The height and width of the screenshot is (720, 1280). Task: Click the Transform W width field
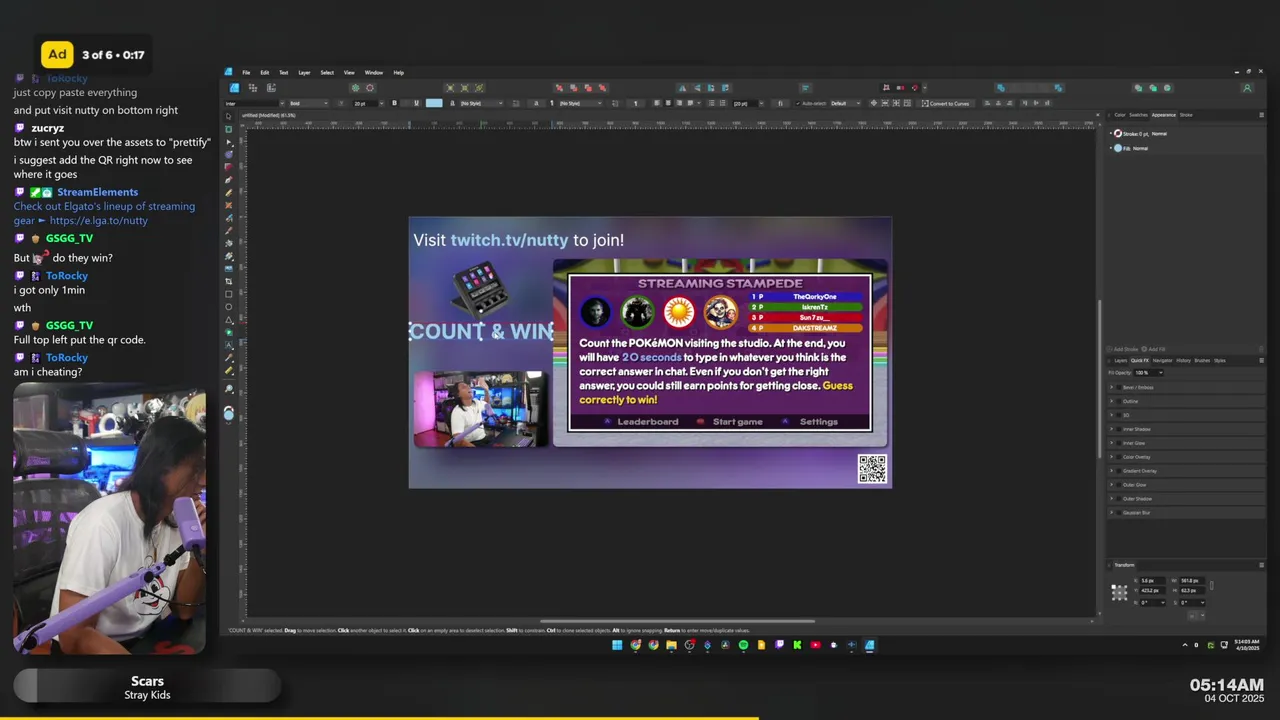click(x=1192, y=581)
